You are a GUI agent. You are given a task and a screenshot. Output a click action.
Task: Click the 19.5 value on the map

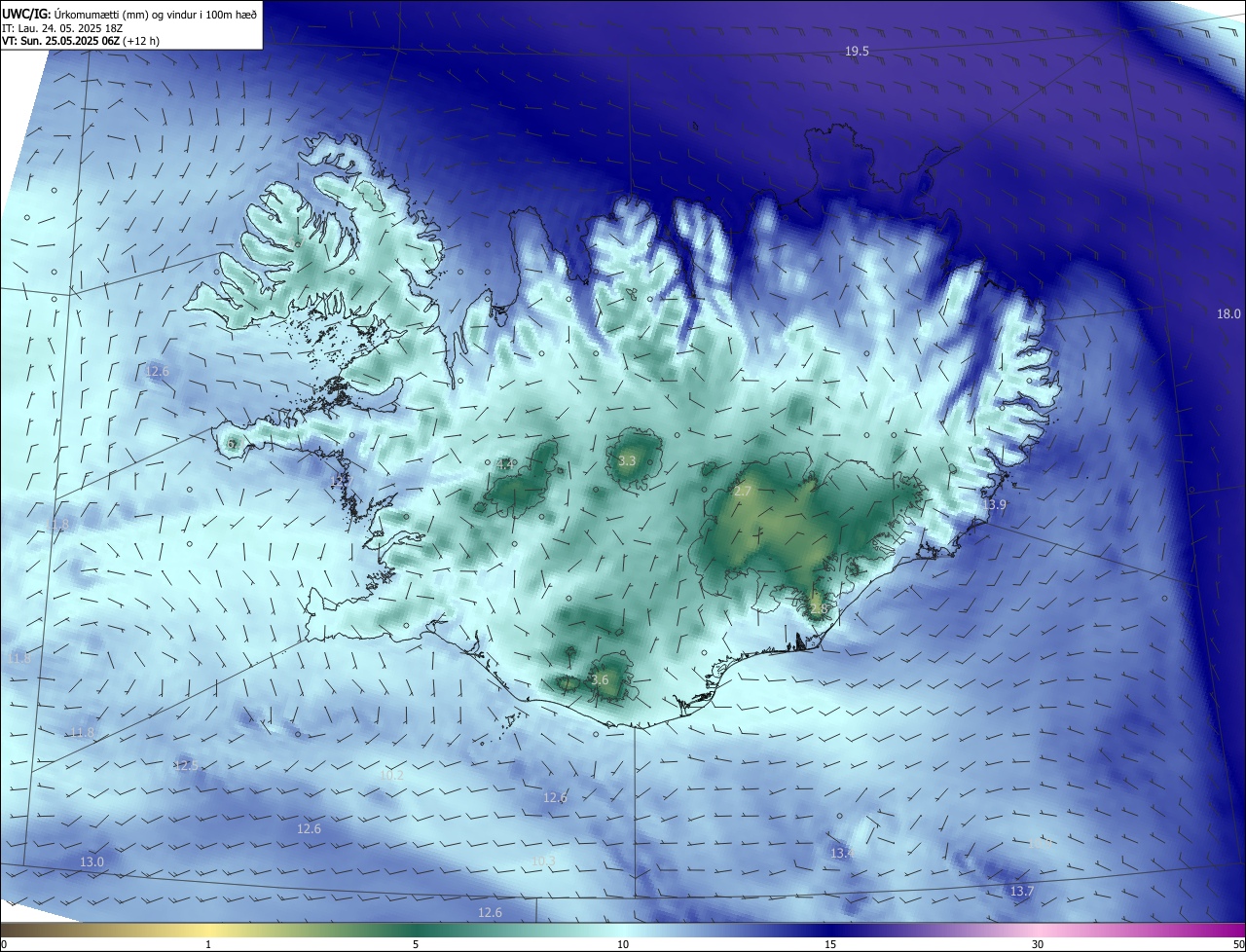click(857, 52)
